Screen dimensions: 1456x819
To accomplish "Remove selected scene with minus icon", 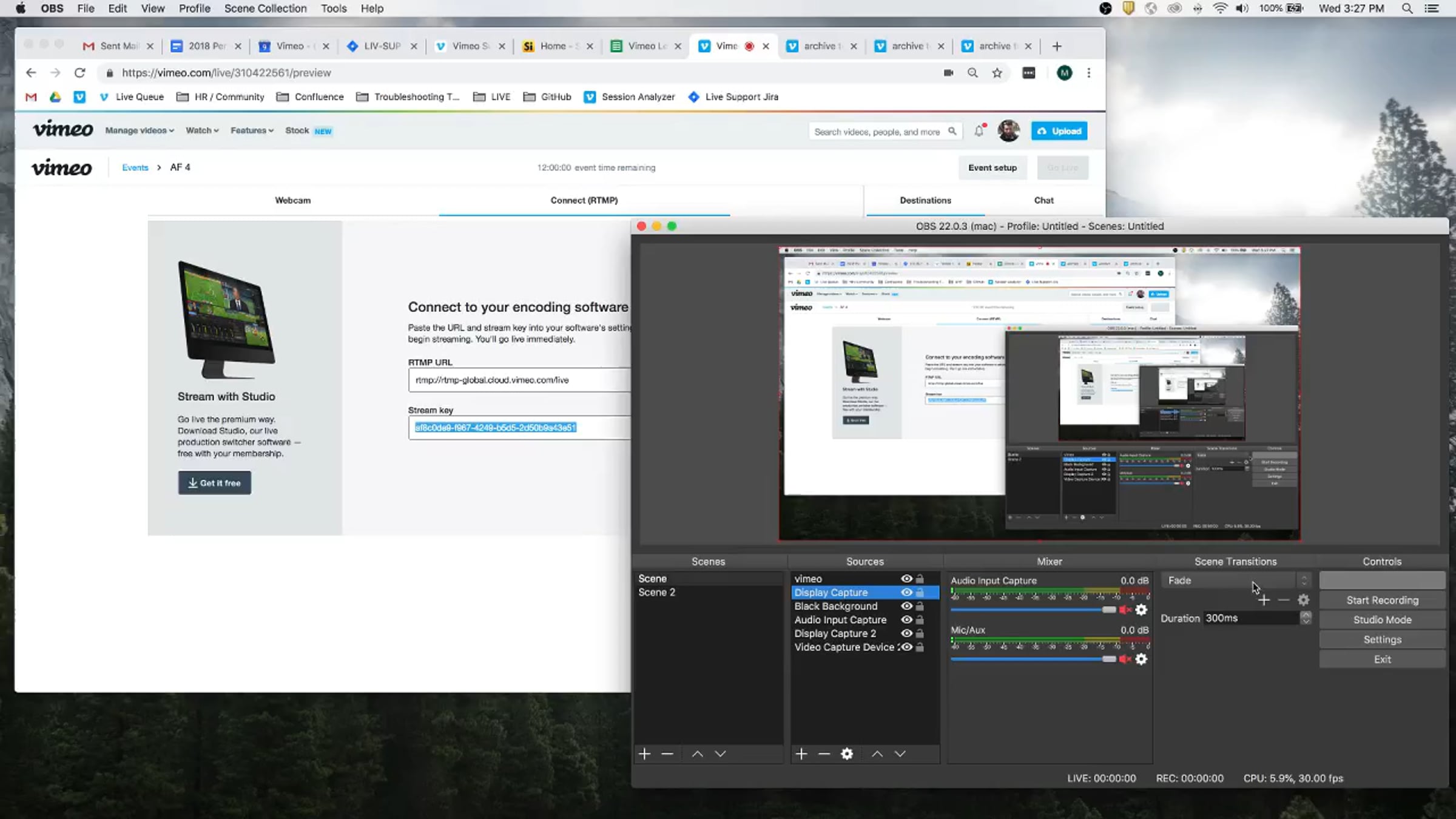I will pyautogui.click(x=667, y=753).
